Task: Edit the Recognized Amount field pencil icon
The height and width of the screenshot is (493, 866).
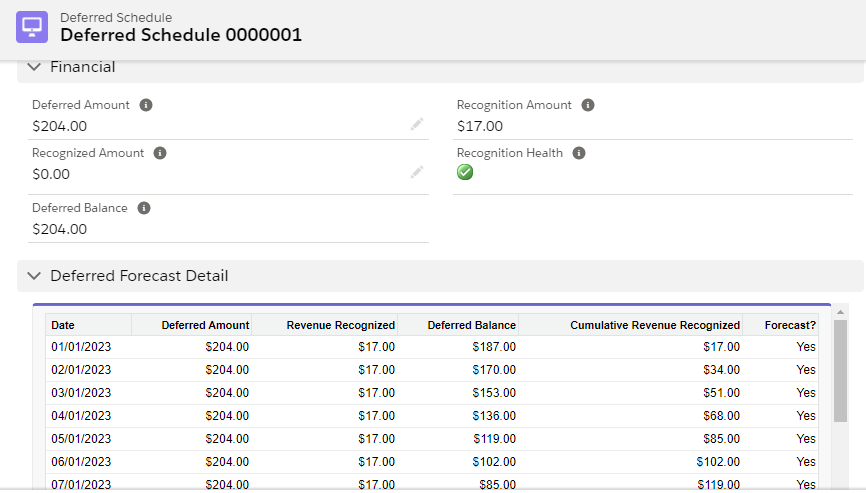Action: [417, 172]
